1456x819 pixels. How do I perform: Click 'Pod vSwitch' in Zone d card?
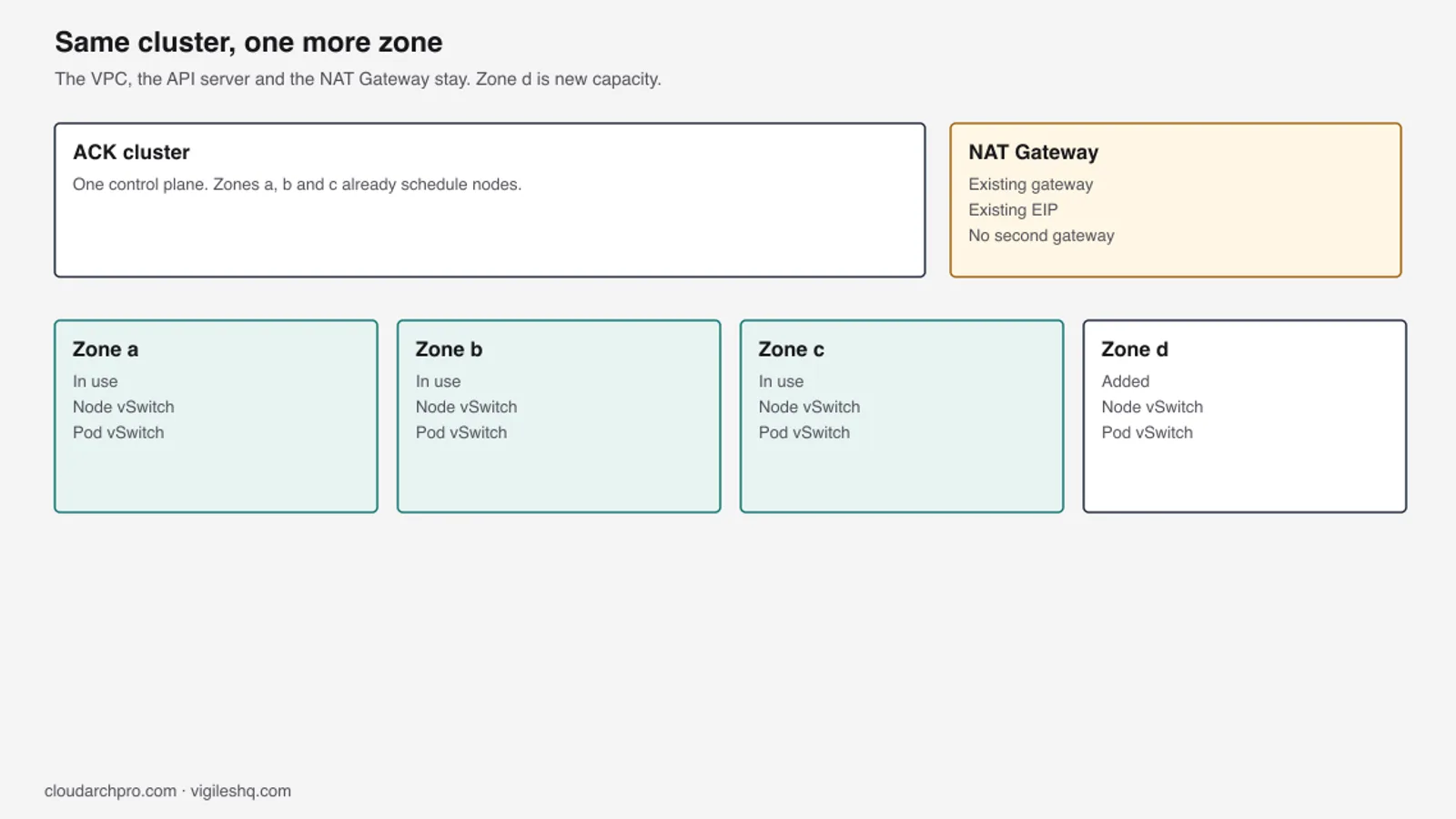(1147, 432)
